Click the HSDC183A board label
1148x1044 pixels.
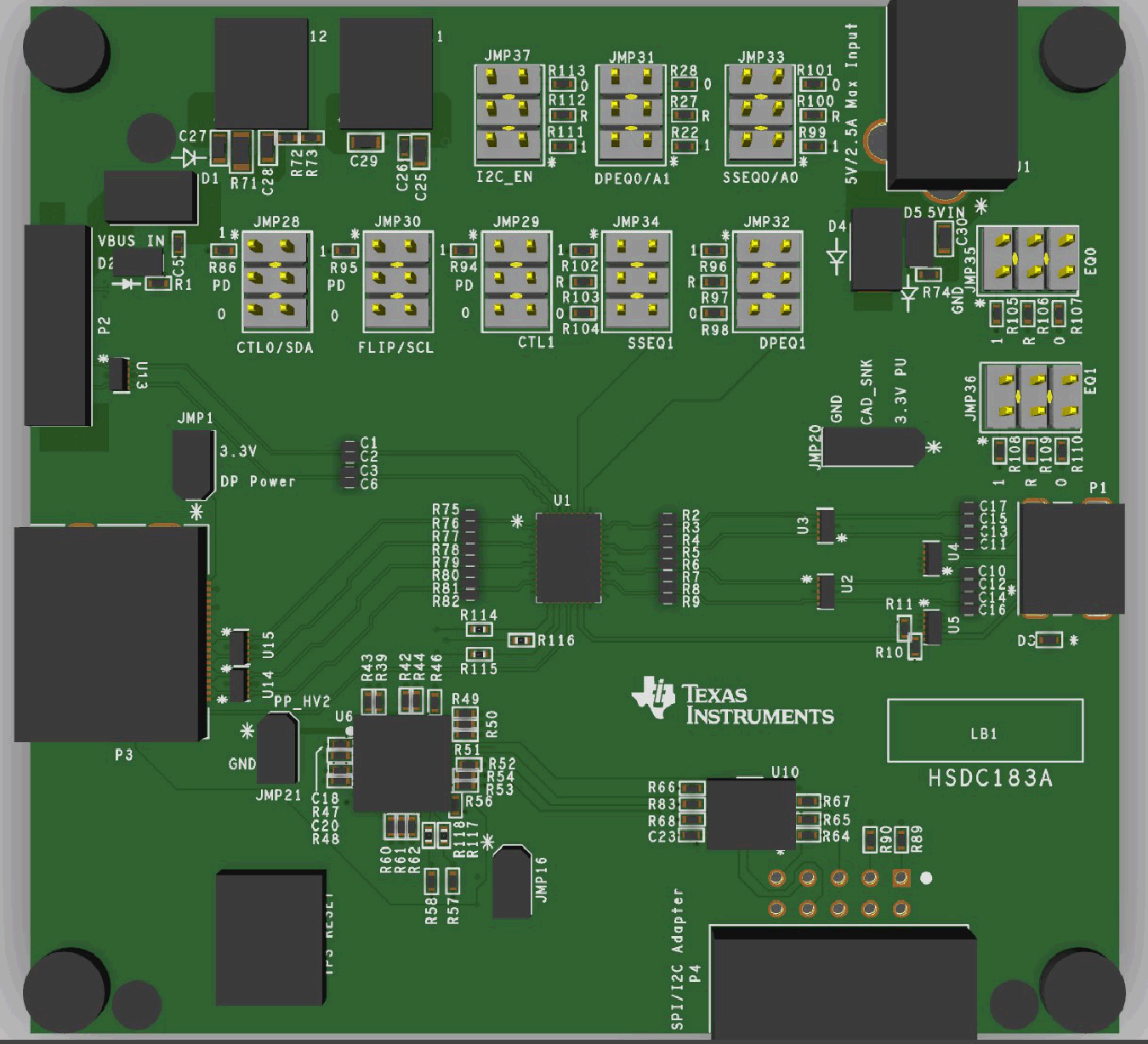coord(991,775)
